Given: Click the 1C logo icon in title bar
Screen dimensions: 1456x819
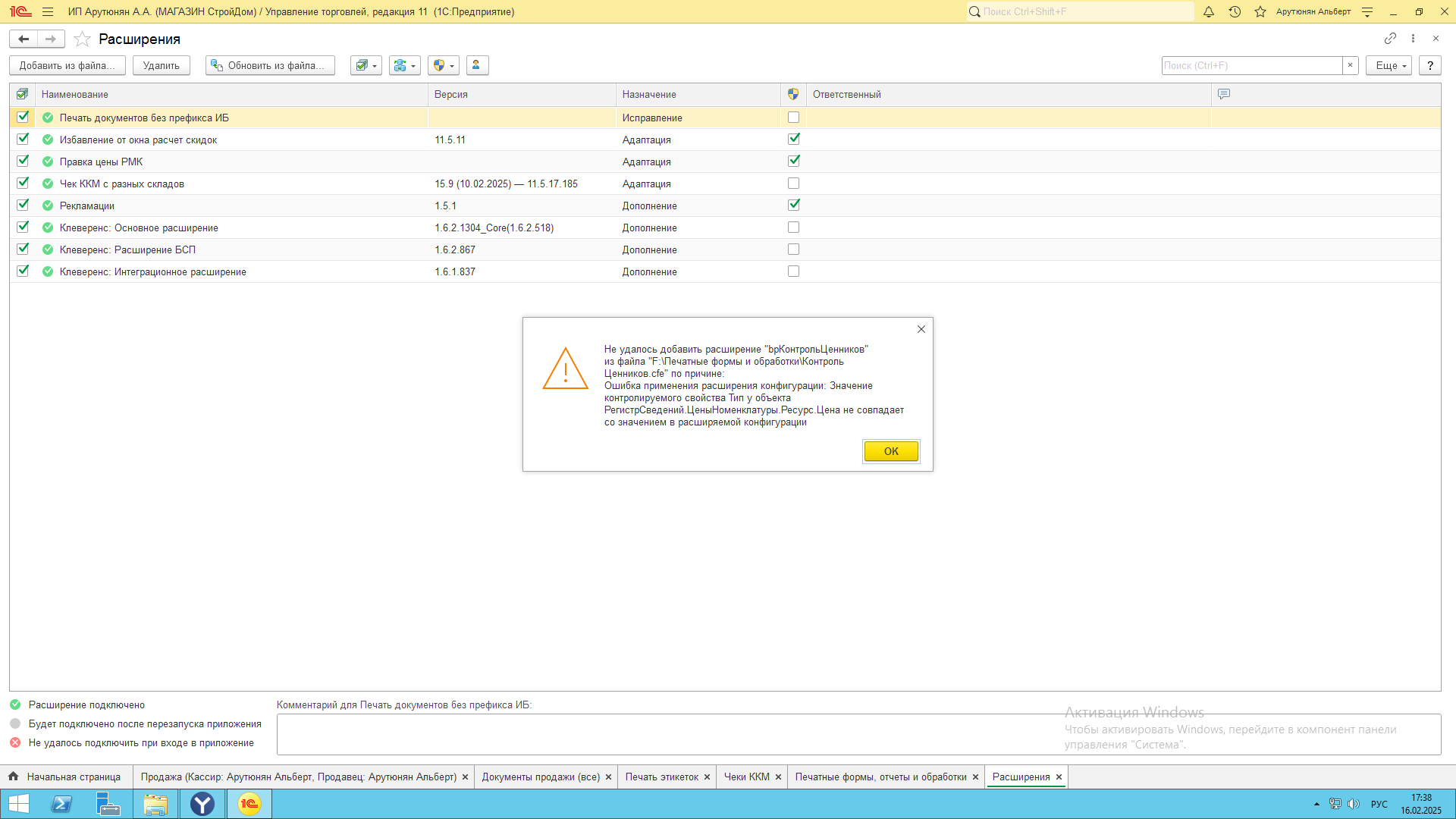Looking at the screenshot, I should point(20,11).
